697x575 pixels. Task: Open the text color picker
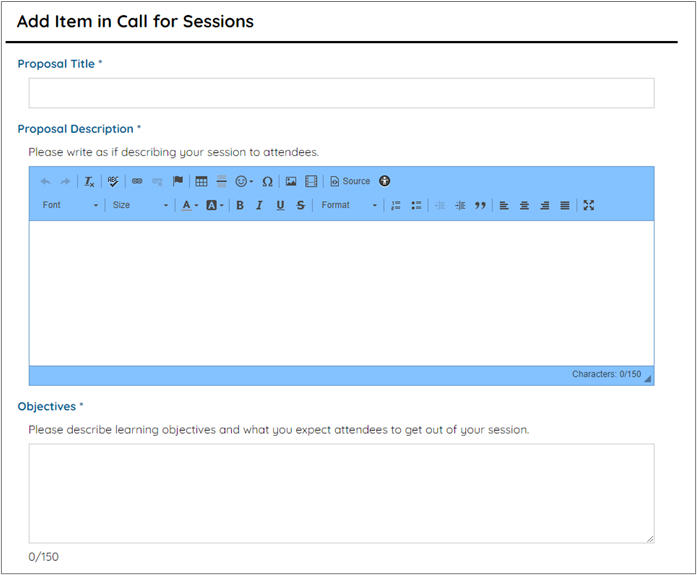[189, 205]
